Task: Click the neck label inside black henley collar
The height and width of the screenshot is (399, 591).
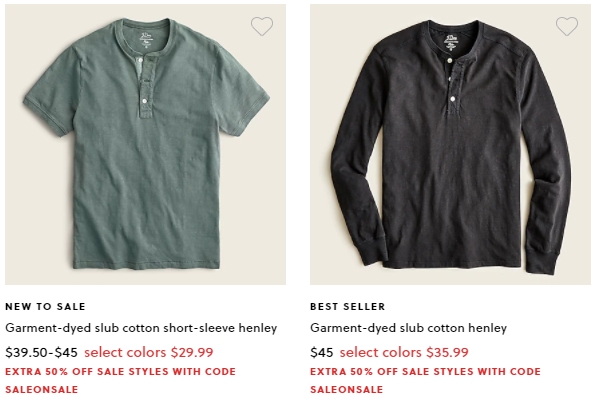Action: 451,42
